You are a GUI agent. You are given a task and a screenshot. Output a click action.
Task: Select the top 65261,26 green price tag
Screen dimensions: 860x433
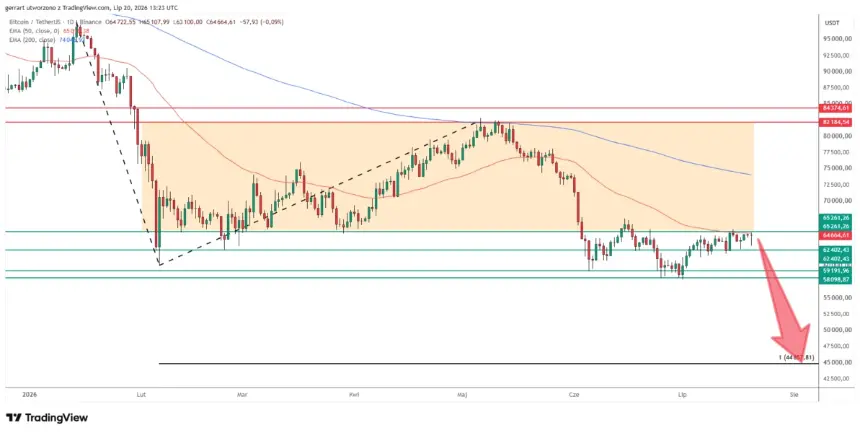(x=837, y=218)
